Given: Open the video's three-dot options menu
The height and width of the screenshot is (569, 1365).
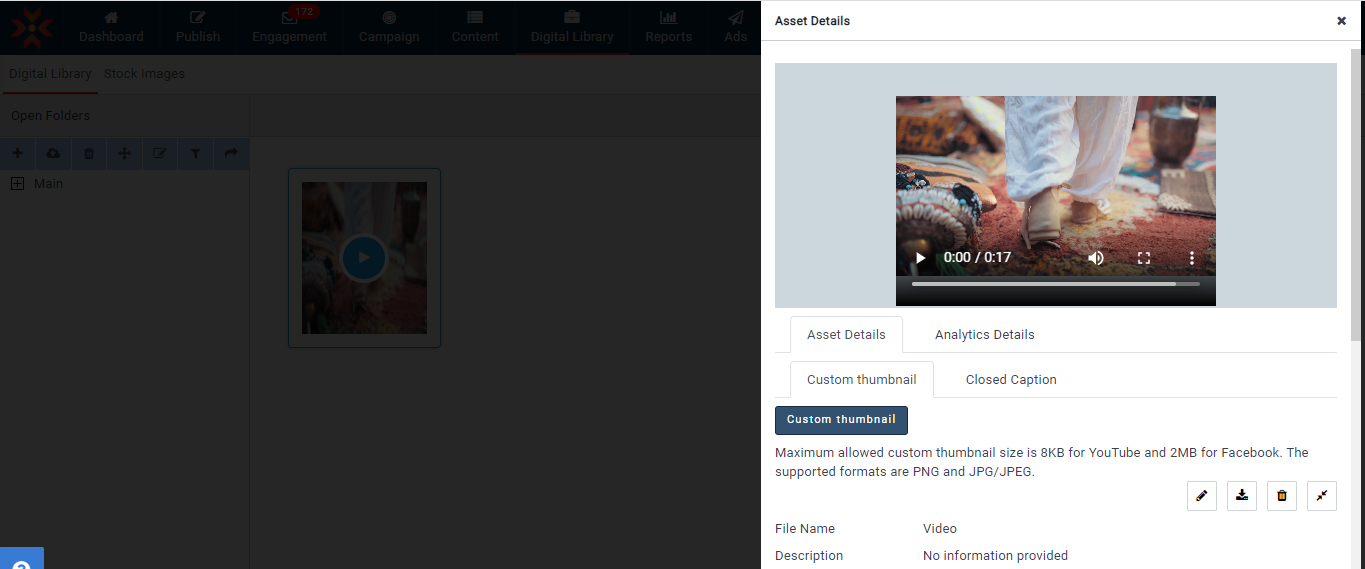Looking at the screenshot, I should (x=1191, y=258).
